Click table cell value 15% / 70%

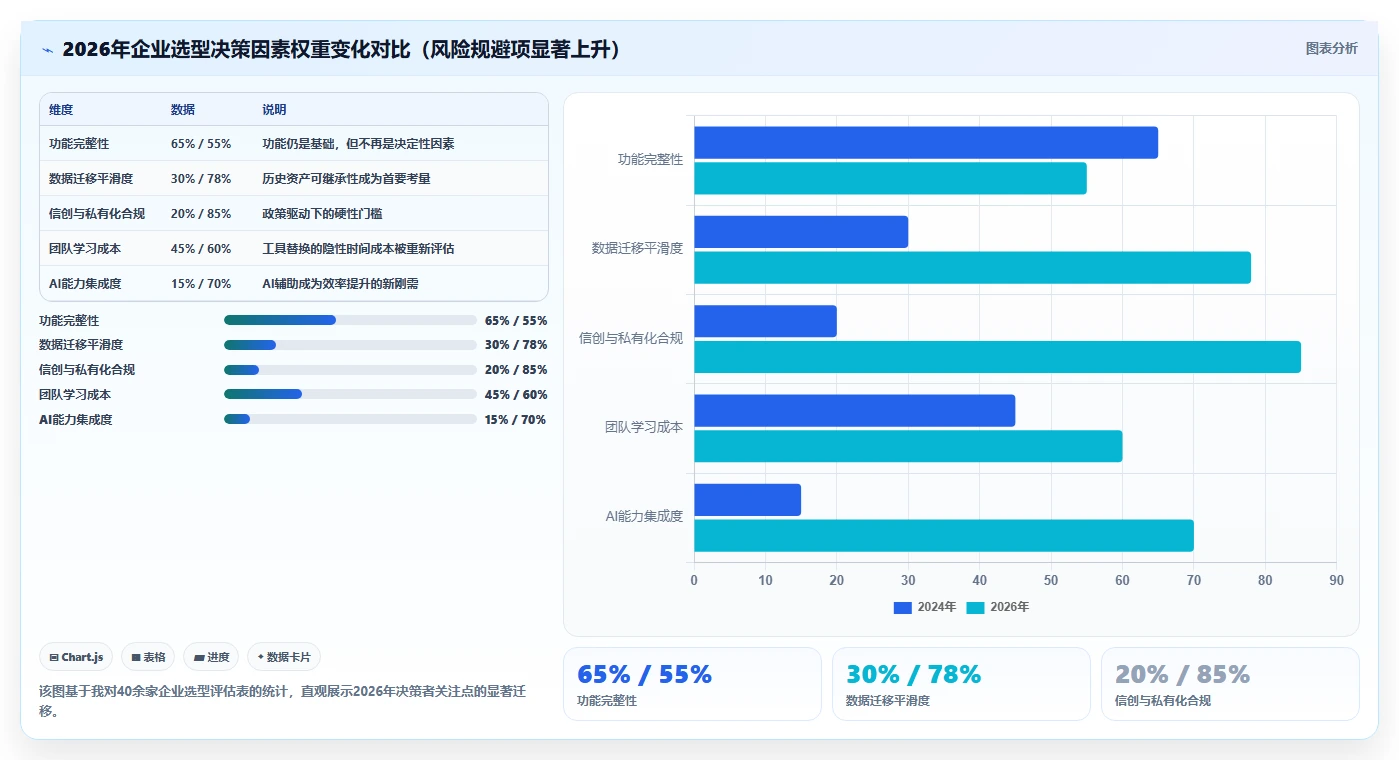pos(201,284)
